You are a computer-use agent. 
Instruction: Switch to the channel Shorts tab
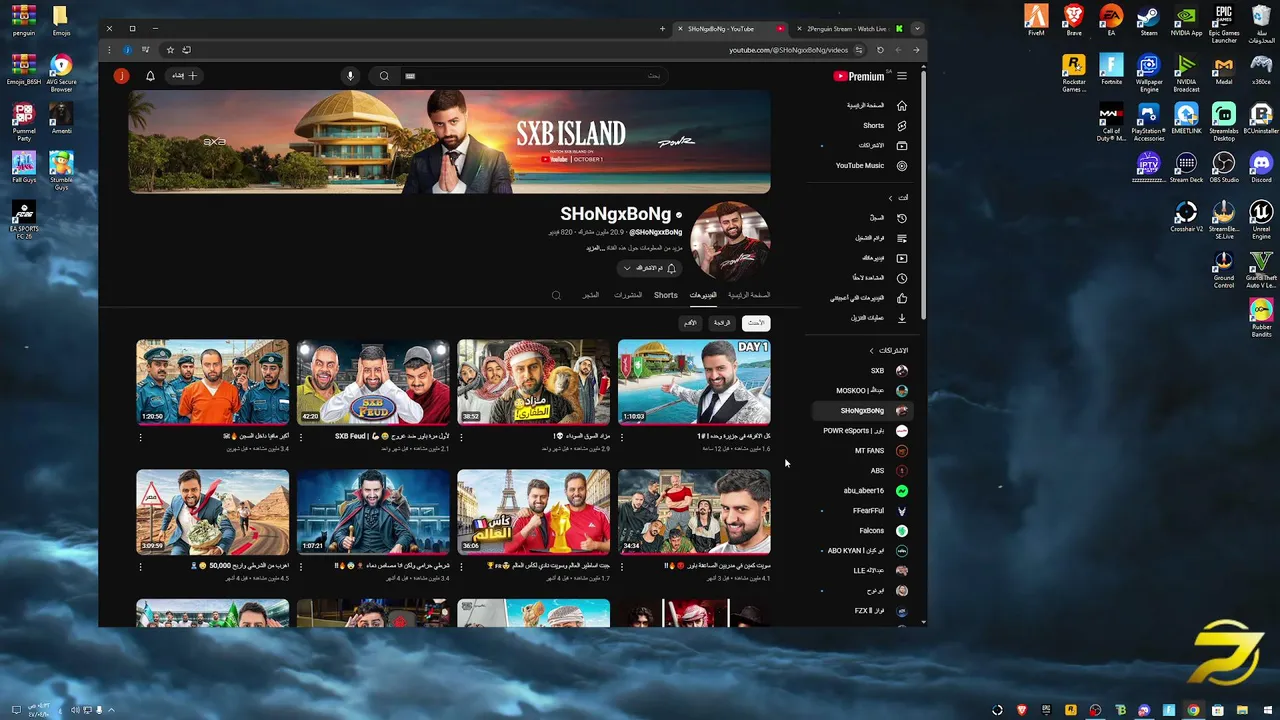(x=666, y=295)
